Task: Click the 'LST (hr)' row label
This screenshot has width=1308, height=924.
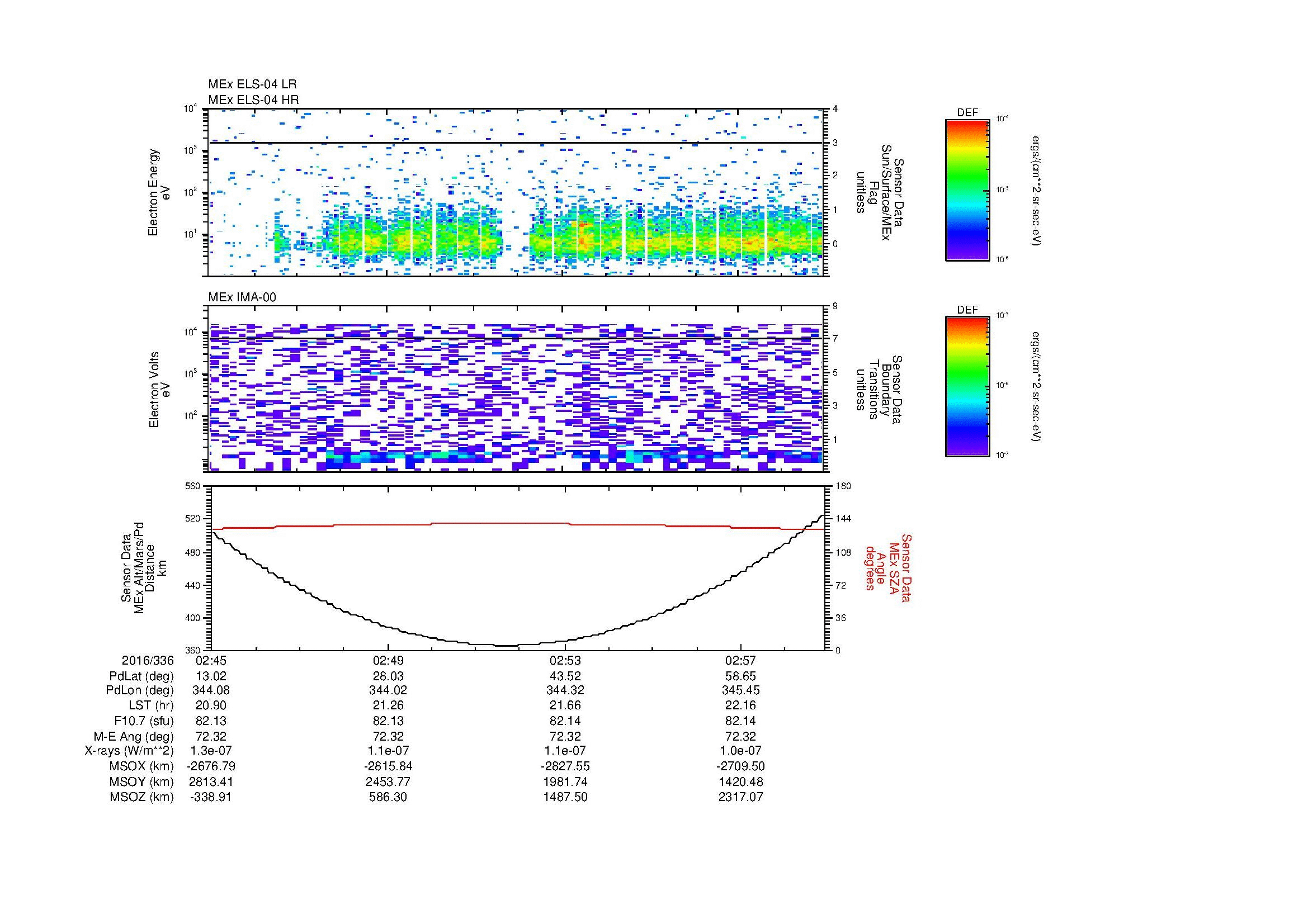Action: click(x=151, y=705)
